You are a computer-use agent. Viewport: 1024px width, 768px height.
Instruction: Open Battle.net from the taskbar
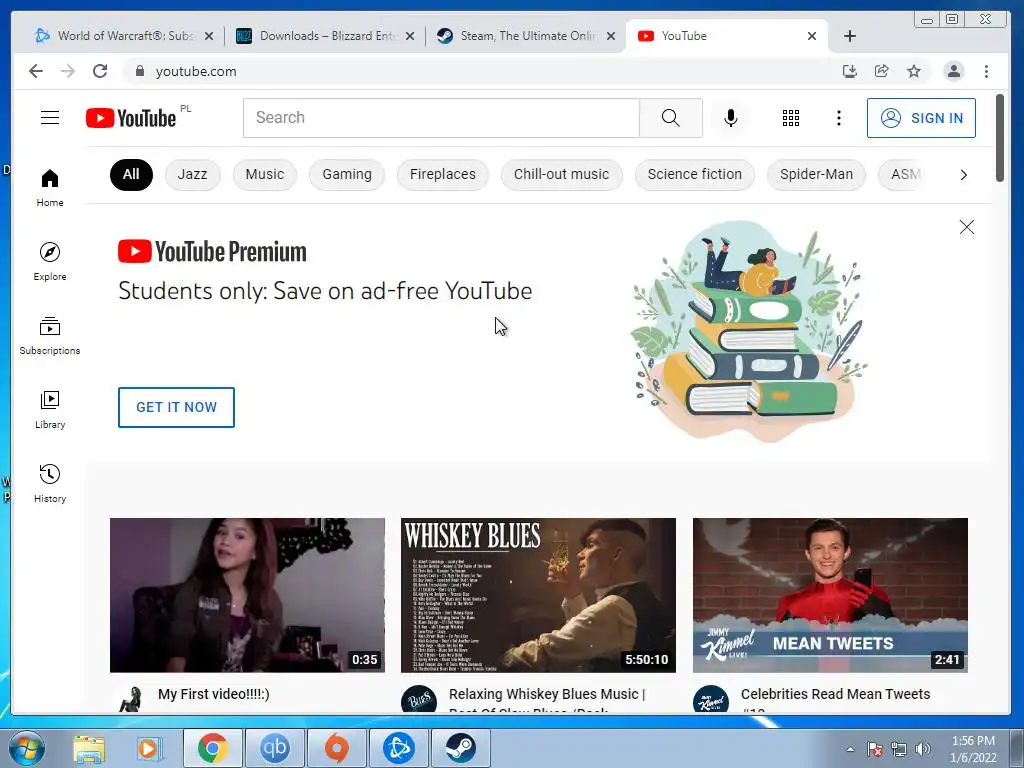400,748
